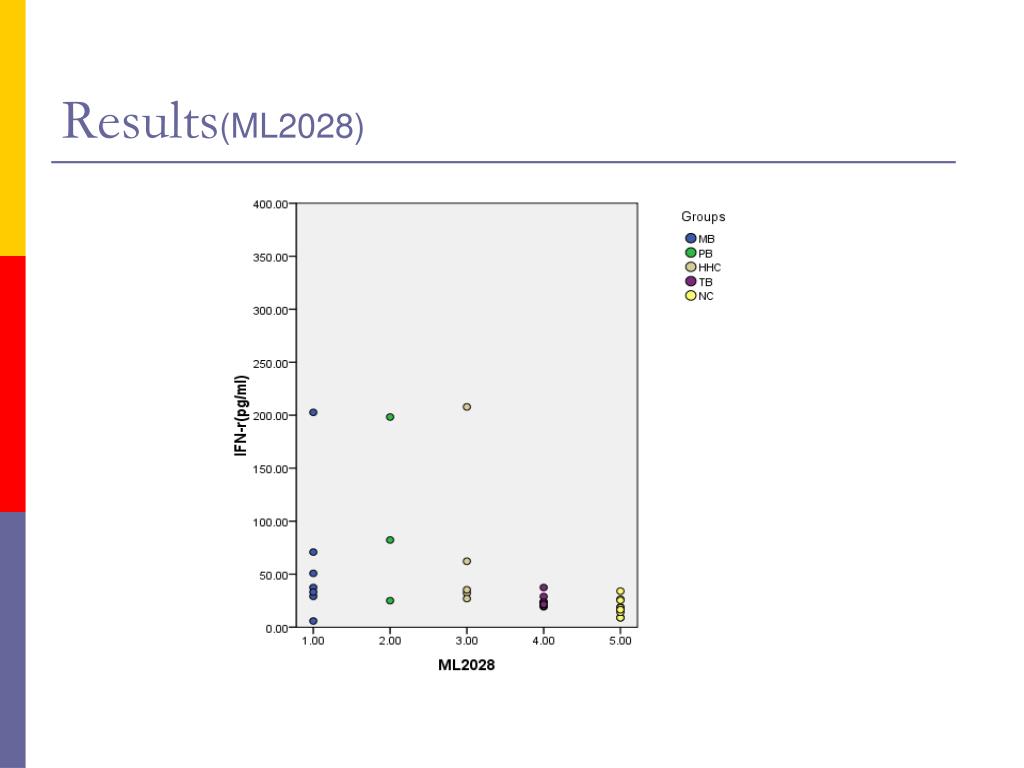Click the '250.00' y-axis label
This screenshot has height=768, width=1024.
pyautogui.click(x=270, y=363)
